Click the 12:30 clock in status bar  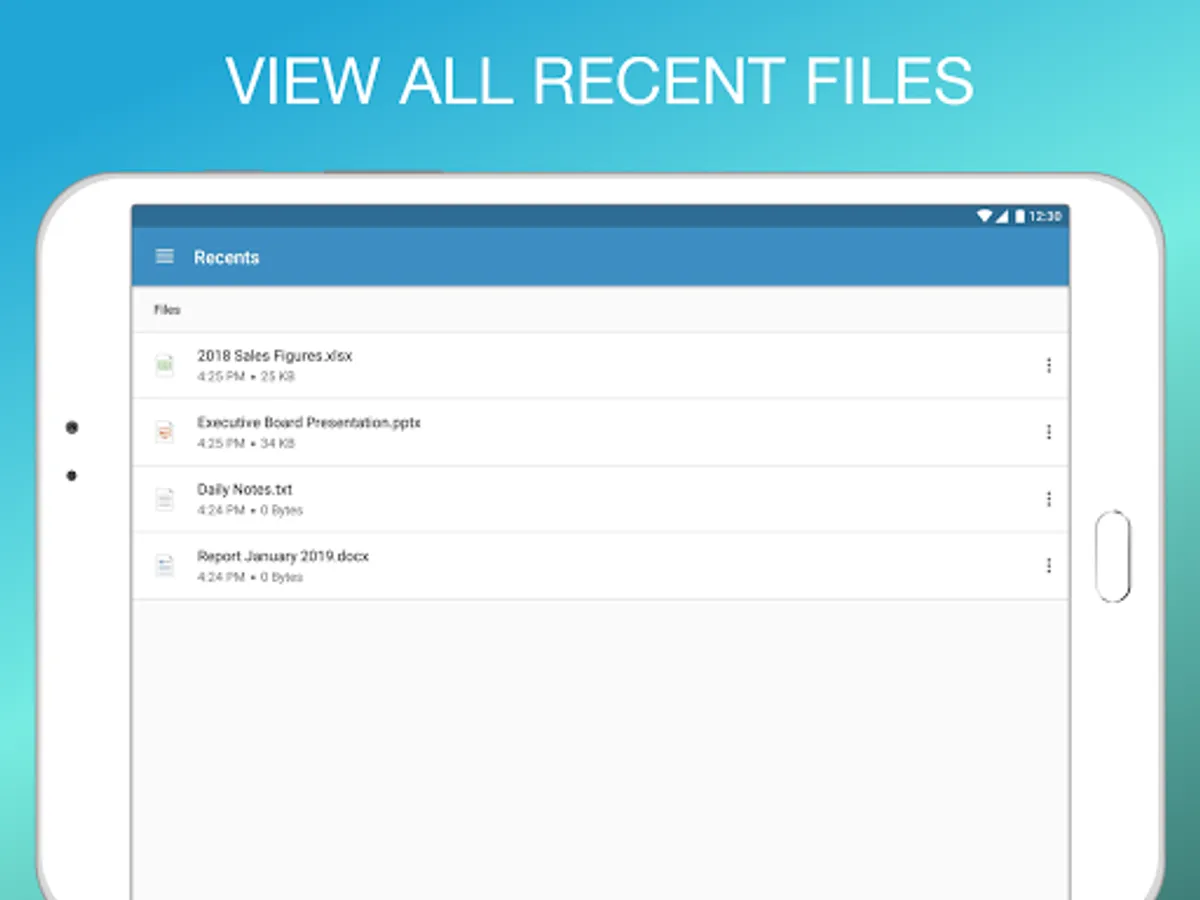(x=1045, y=216)
